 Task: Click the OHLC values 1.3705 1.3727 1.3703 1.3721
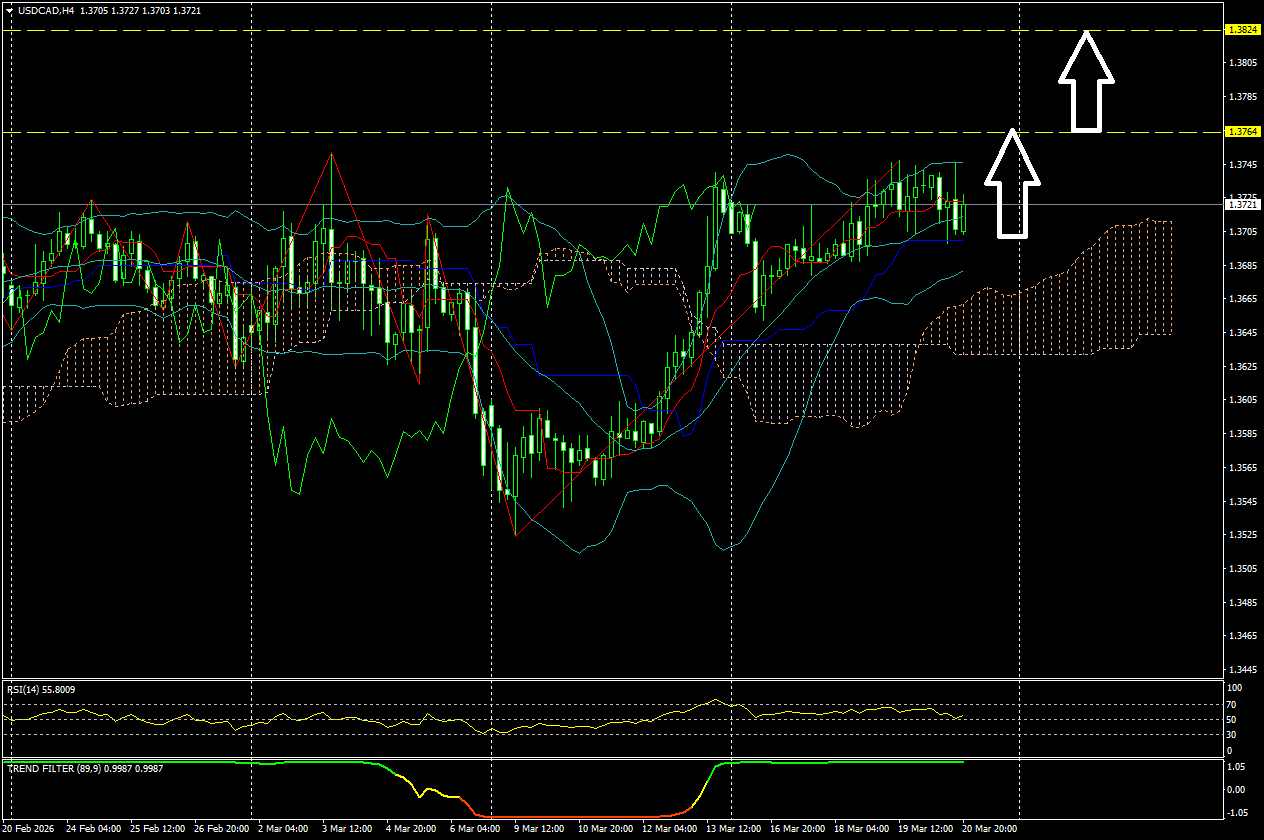pyautogui.click(x=141, y=10)
